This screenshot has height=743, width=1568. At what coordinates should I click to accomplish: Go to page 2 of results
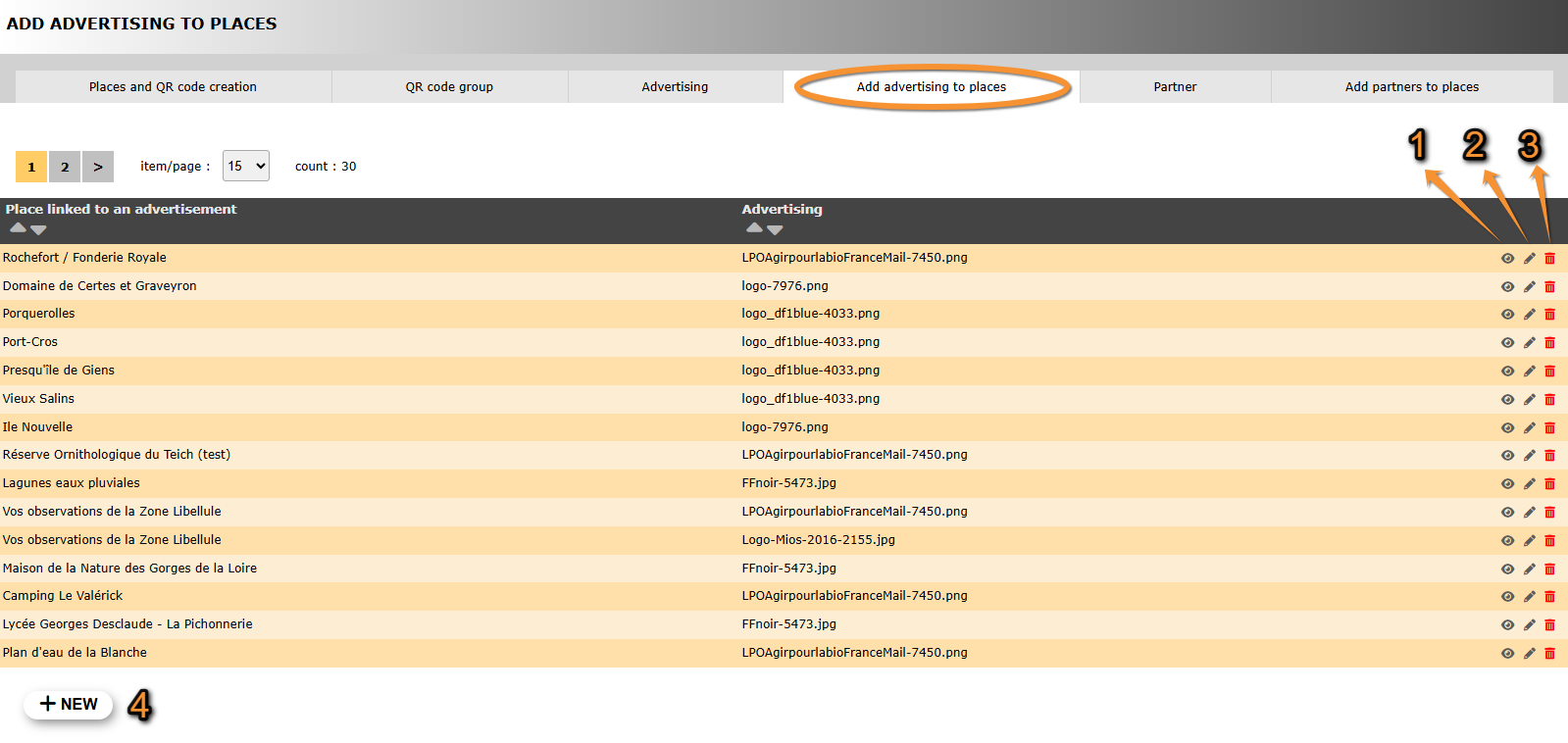(x=65, y=167)
